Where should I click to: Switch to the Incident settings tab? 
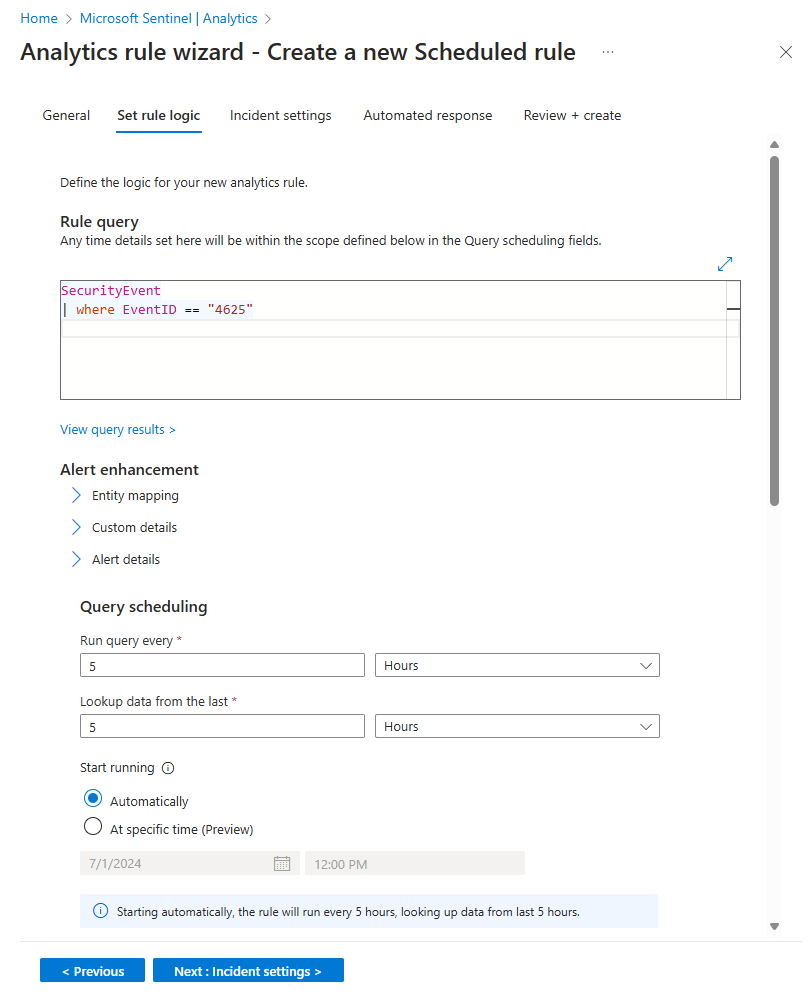280,115
